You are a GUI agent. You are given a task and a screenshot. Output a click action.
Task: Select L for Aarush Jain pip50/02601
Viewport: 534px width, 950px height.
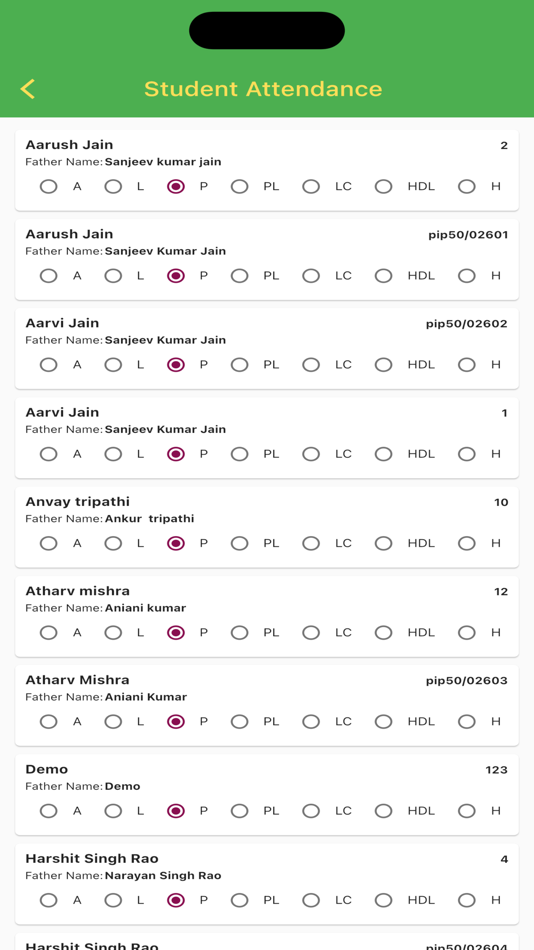coord(113,276)
